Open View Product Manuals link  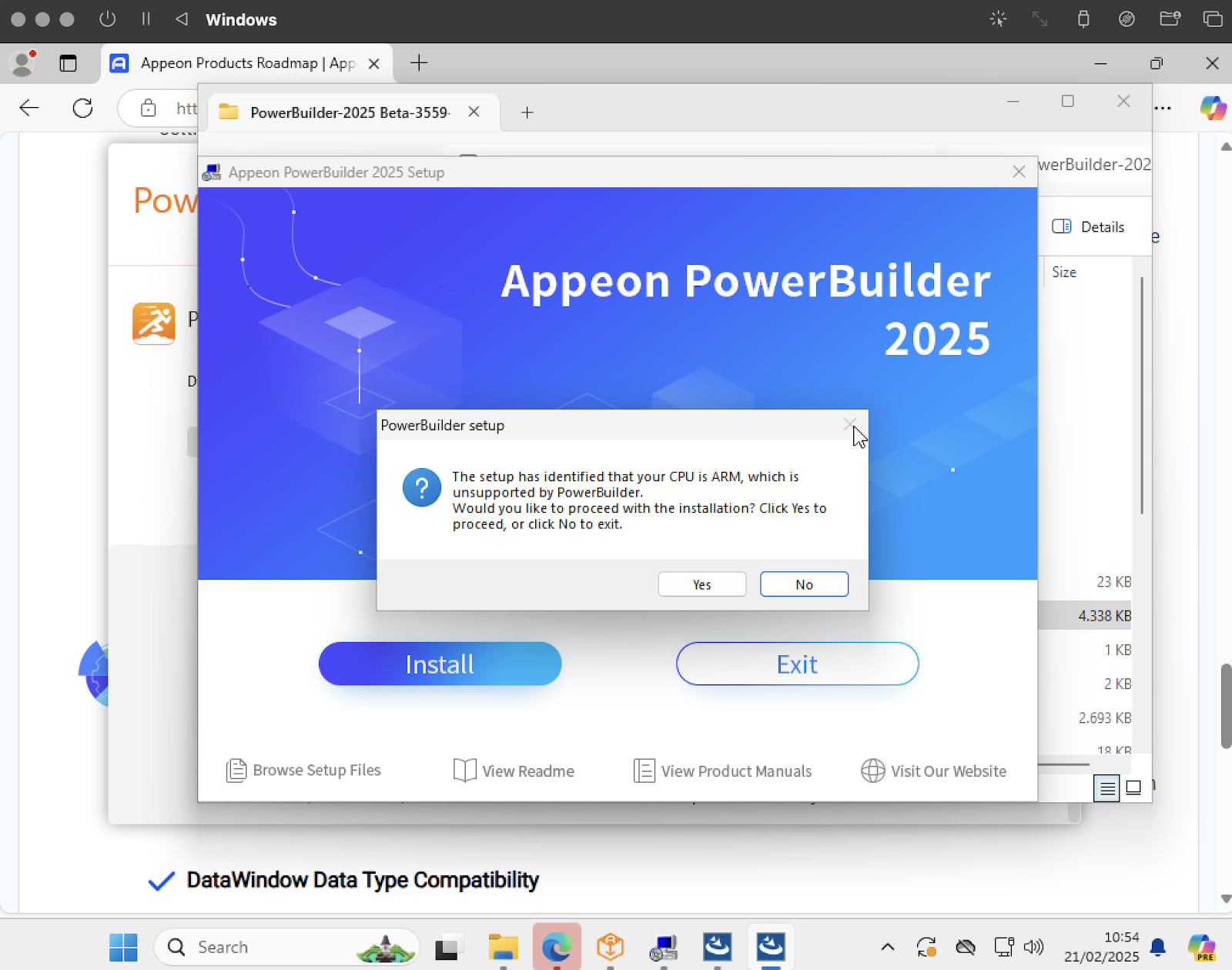pyautogui.click(x=722, y=771)
